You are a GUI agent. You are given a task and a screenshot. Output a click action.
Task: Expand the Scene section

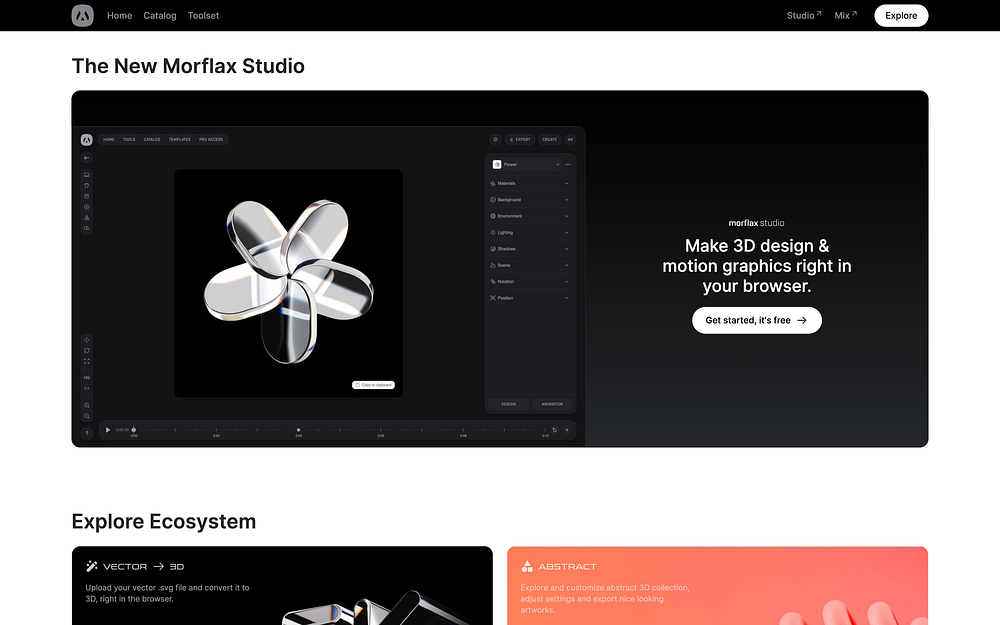(529, 265)
